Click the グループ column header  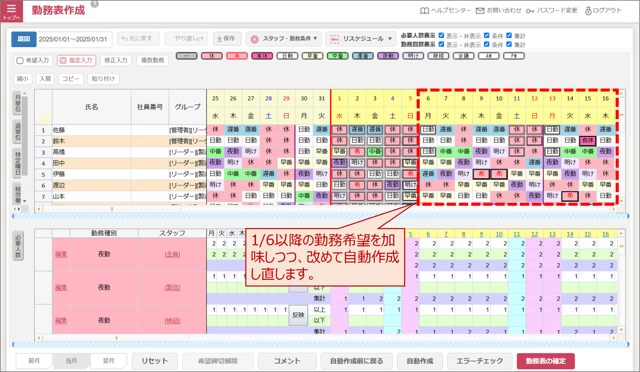pos(187,107)
